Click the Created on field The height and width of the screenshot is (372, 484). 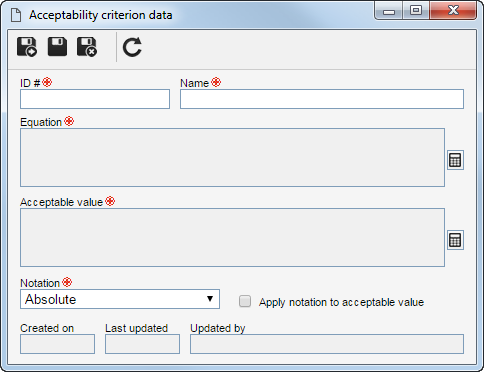coord(57,344)
